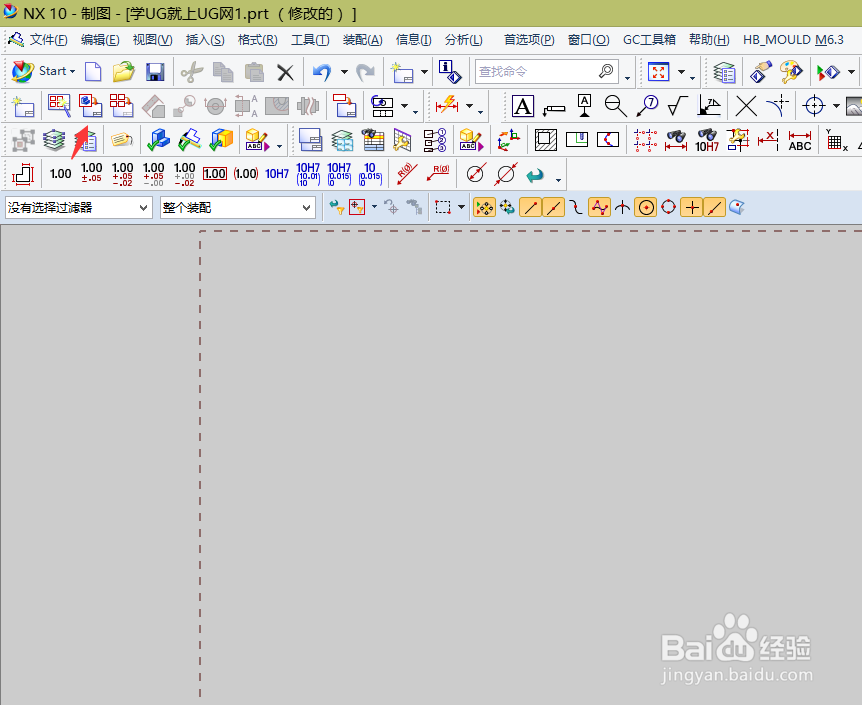Click the ABC text dimension icon
The height and width of the screenshot is (705, 862).
(x=800, y=141)
